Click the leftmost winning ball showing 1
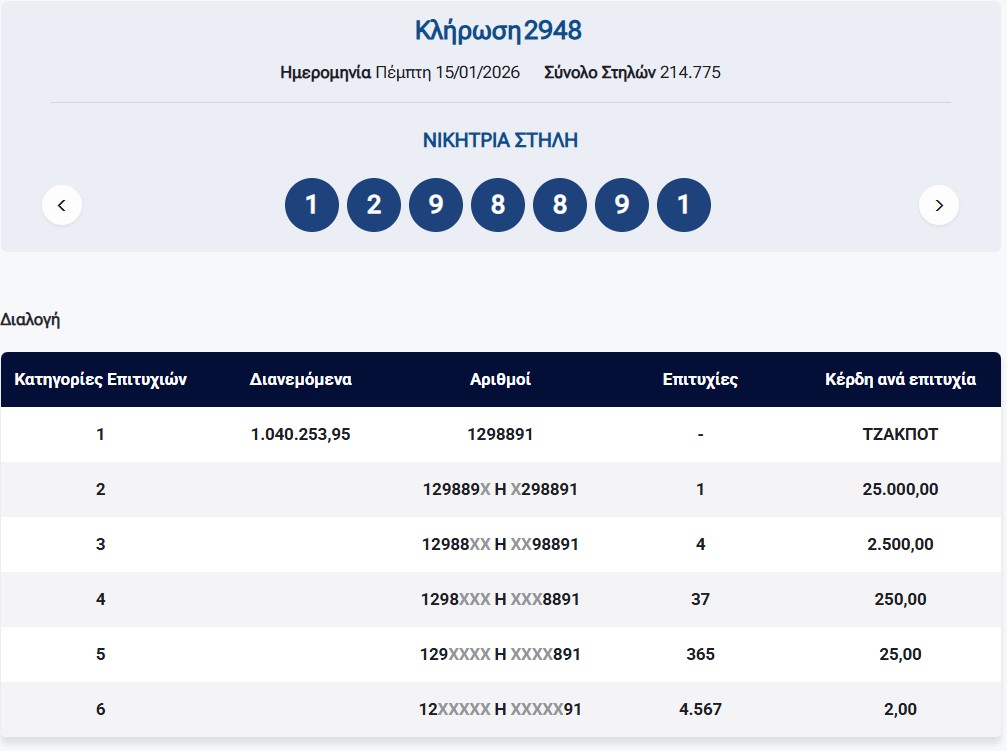The image size is (1007, 751). click(x=311, y=205)
